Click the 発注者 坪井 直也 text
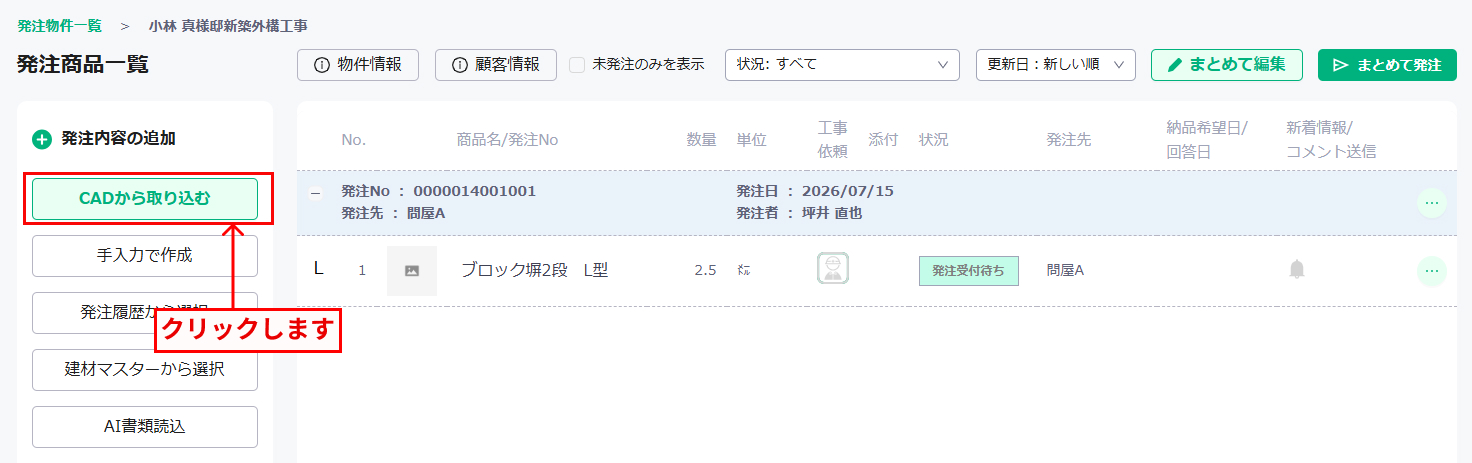The width and height of the screenshot is (1472, 463). (x=799, y=213)
